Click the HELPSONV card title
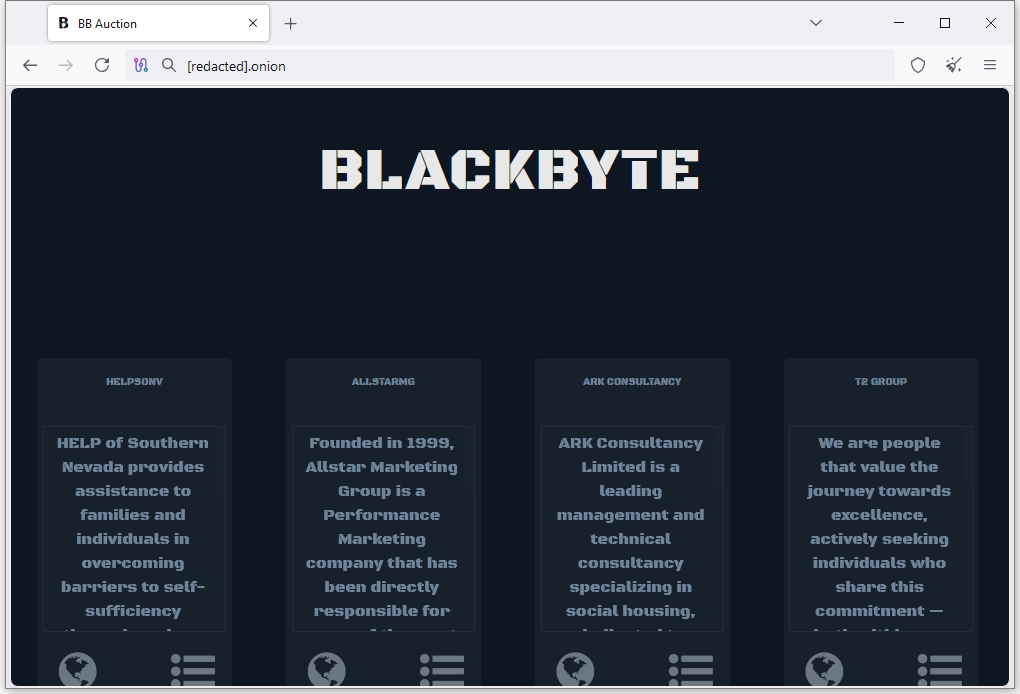This screenshot has height=694, width=1020. 135,382
